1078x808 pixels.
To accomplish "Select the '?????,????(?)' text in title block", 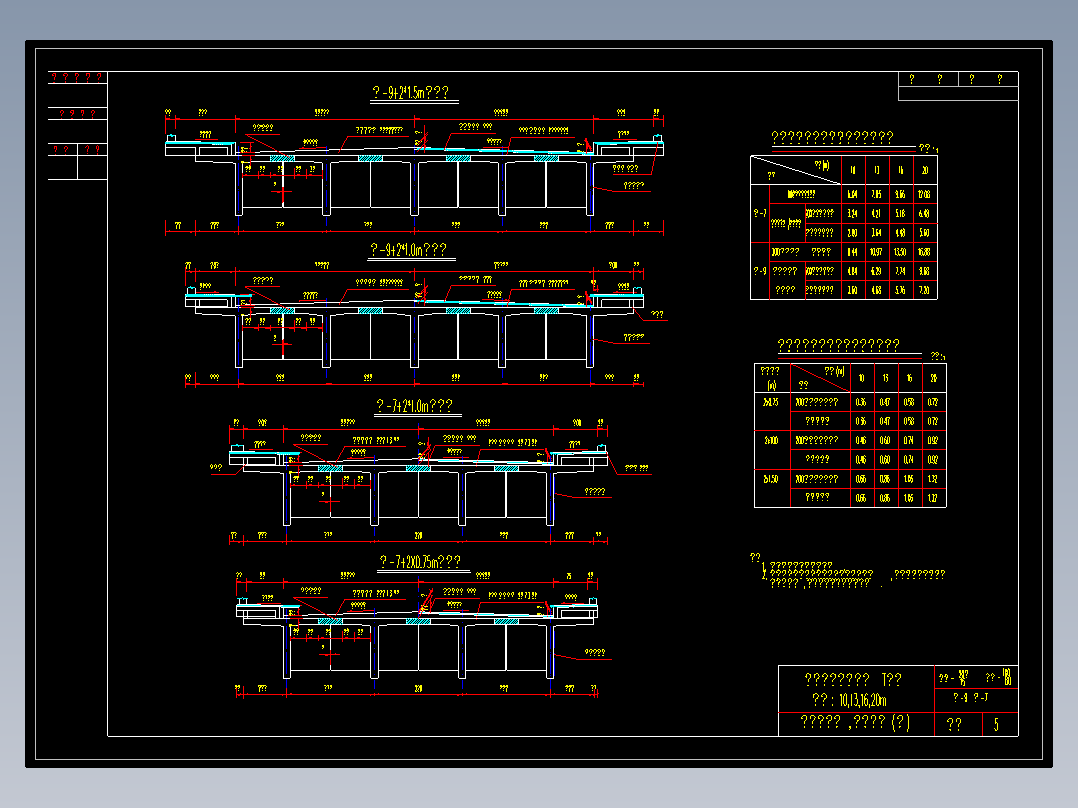I will point(855,722).
